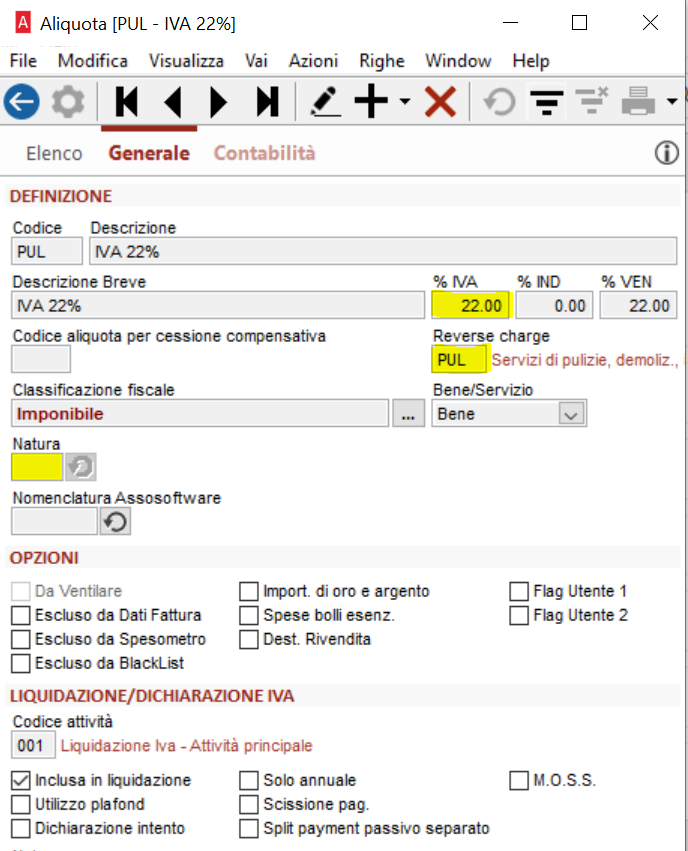Screen dimensions: 688x851
Task: Click the Reverse charge PUL field
Action: pyautogui.click(x=459, y=359)
